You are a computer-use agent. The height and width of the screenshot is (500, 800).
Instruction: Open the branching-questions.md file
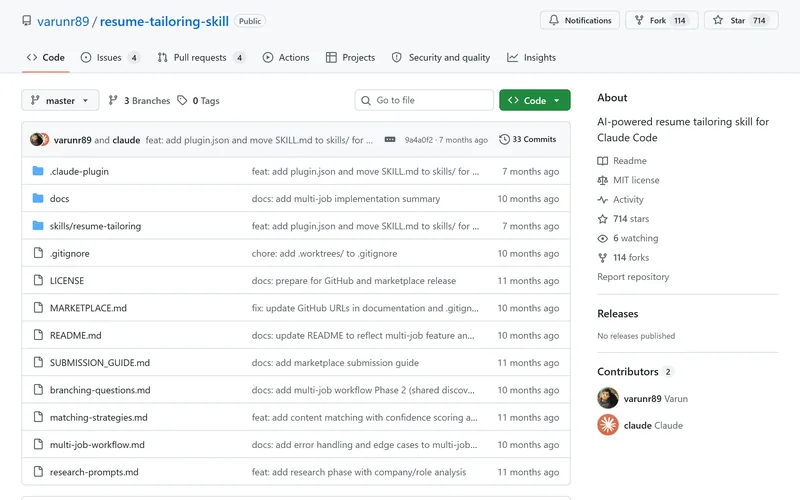pyautogui.click(x=100, y=390)
